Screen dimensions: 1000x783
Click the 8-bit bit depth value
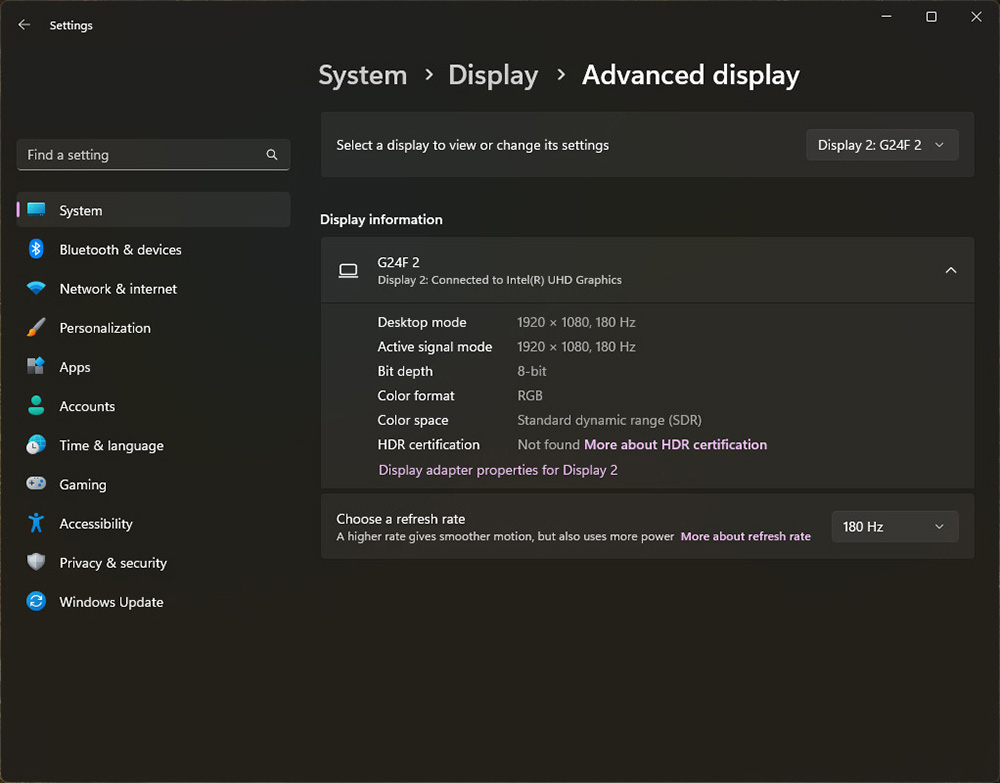(x=531, y=371)
